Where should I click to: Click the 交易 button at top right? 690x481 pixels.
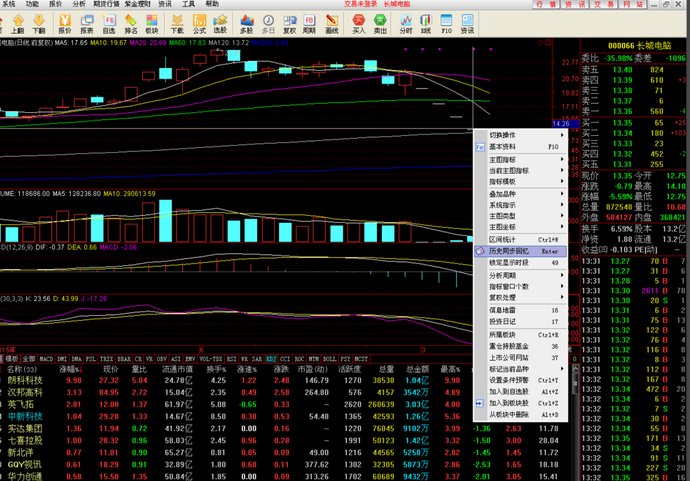[601, 5]
